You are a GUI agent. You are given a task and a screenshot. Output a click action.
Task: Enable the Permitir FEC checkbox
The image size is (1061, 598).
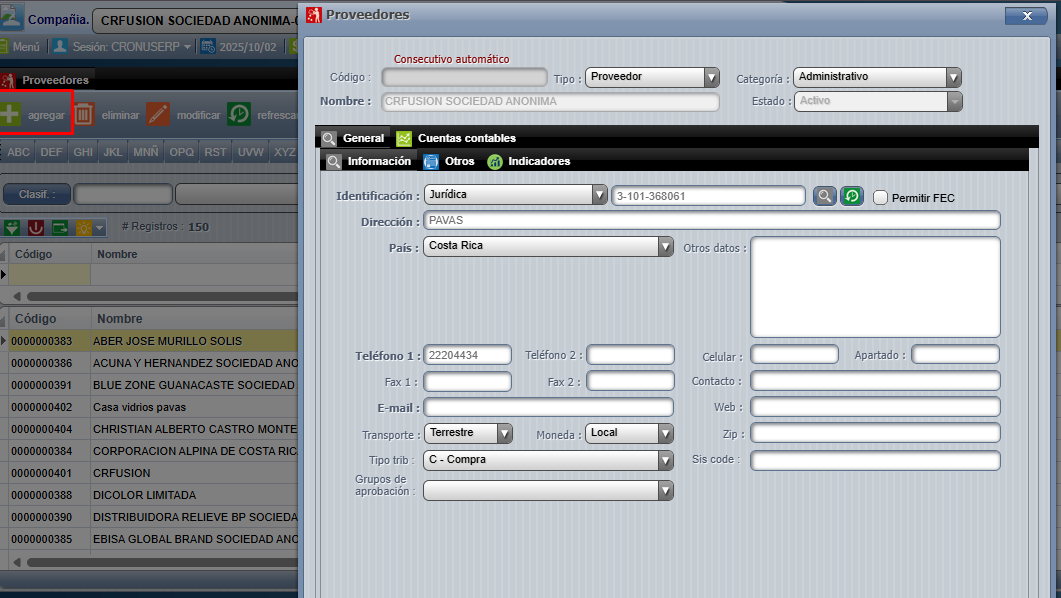pos(880,197)
